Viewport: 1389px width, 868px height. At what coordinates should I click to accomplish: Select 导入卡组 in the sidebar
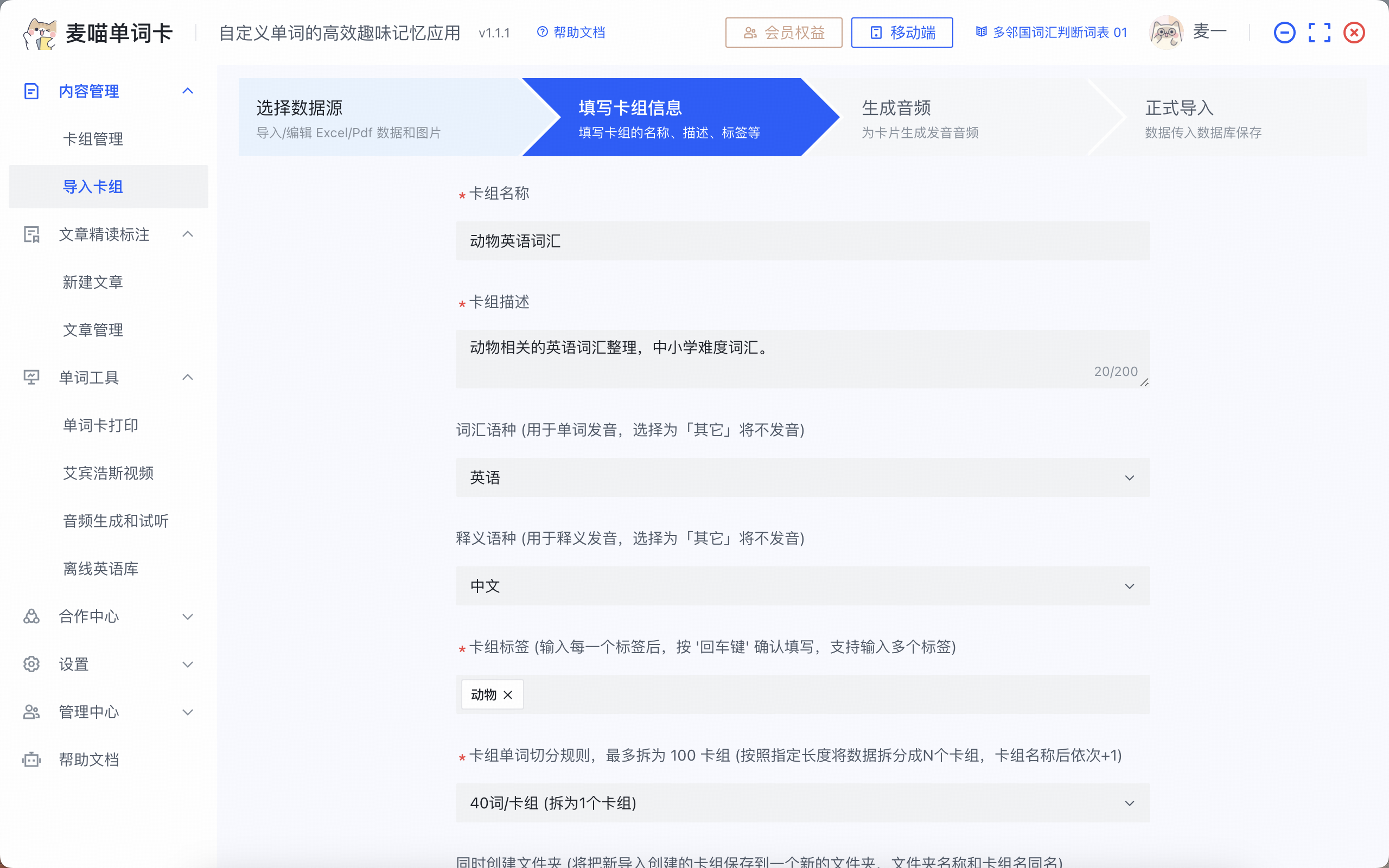[x=93, y=187]
